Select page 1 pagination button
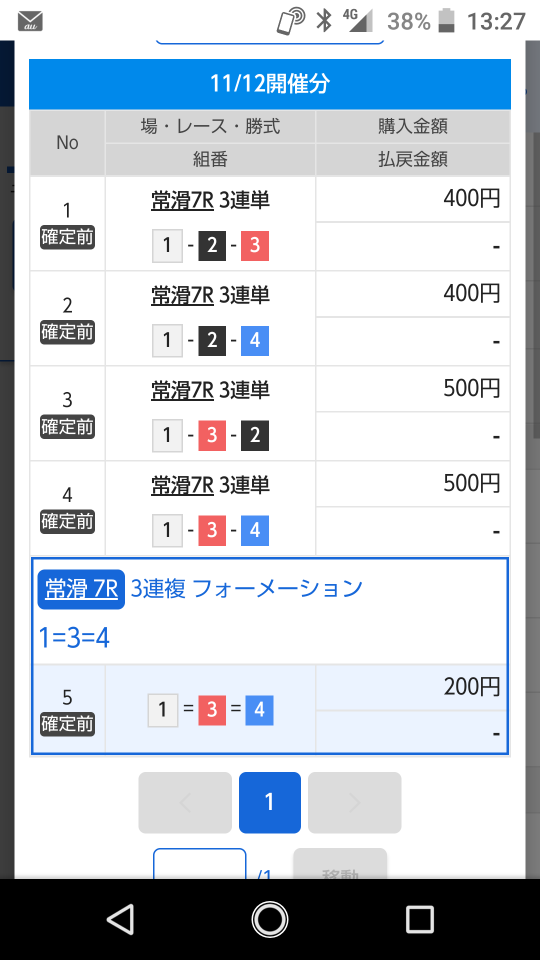 (x=269, y=802)
